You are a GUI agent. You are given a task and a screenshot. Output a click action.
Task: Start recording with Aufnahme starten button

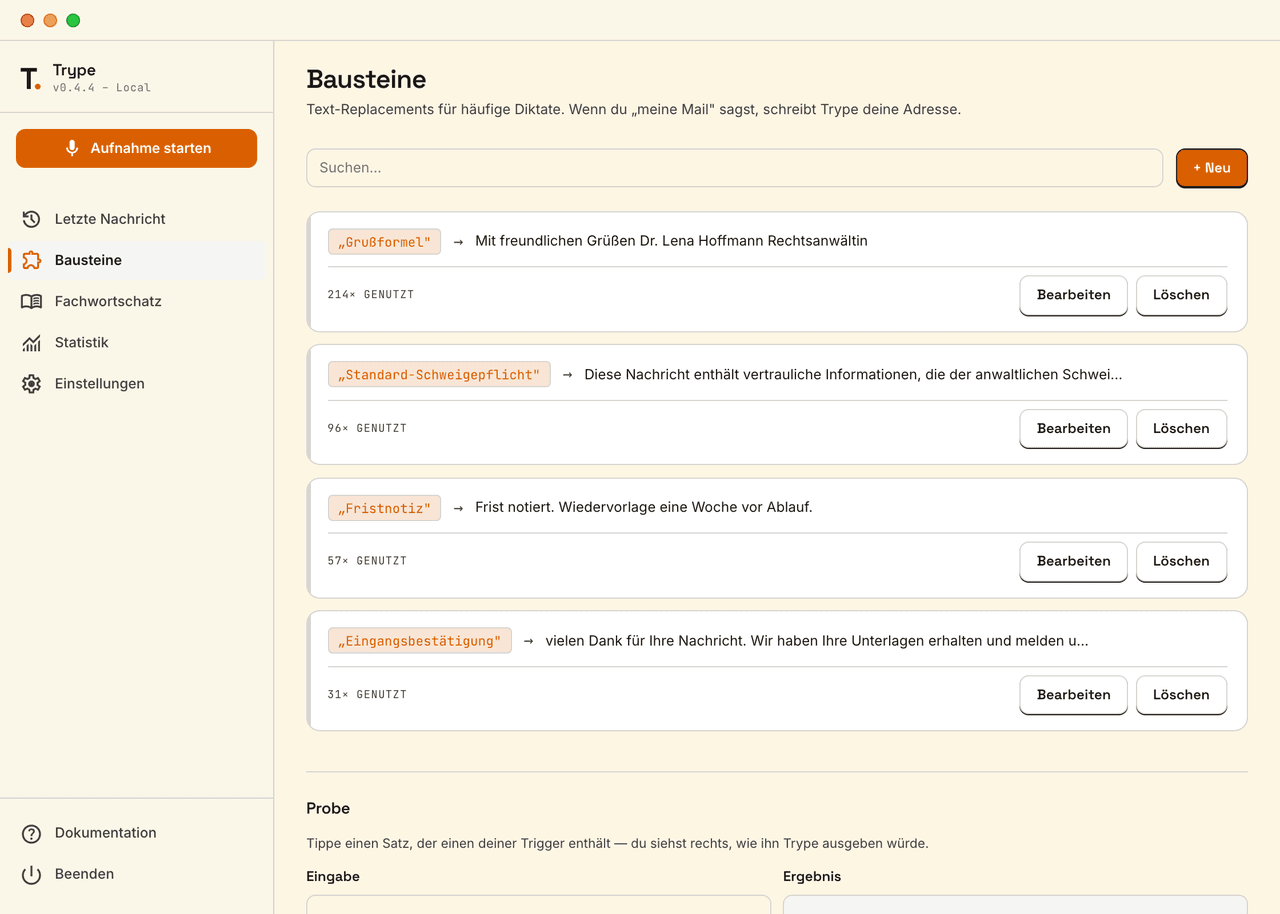point(136,148)
